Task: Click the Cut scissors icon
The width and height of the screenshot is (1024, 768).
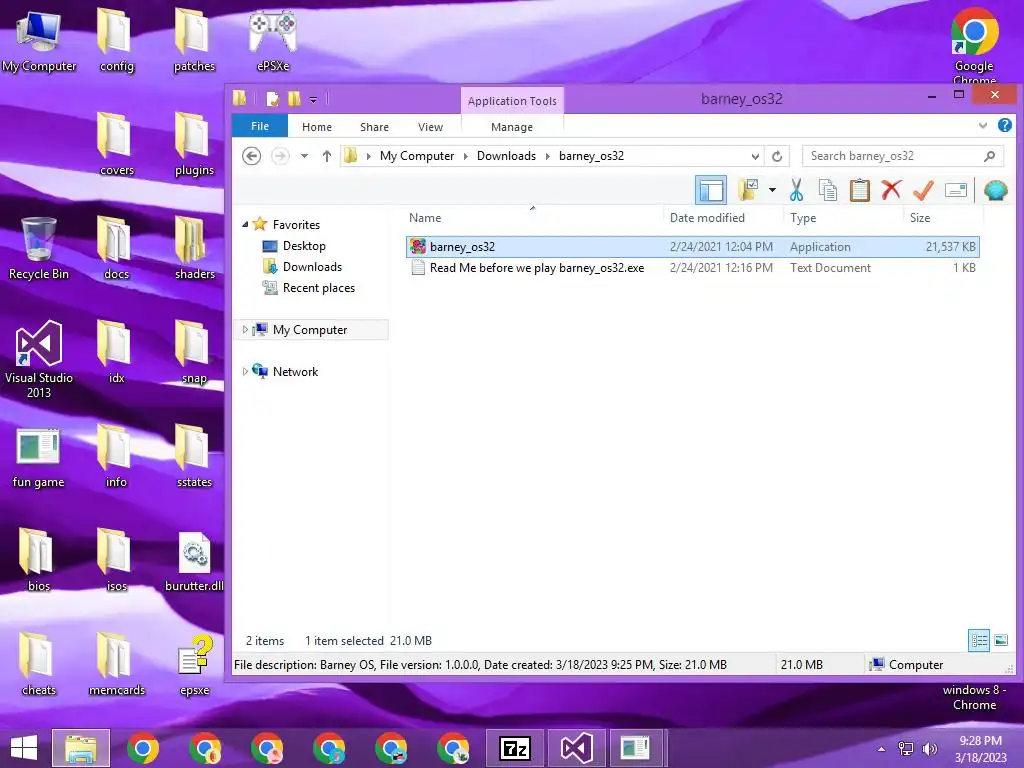Action: pos(796,190)
